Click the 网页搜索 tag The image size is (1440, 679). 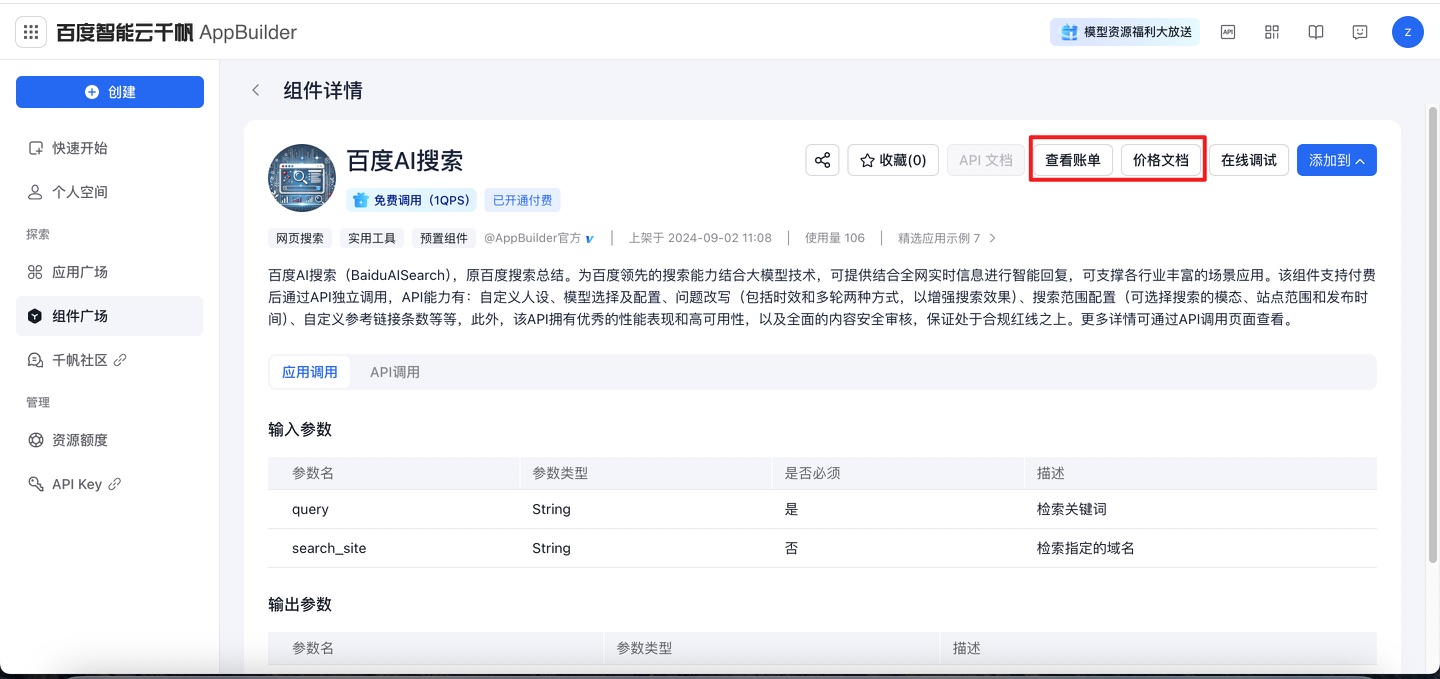300,238
